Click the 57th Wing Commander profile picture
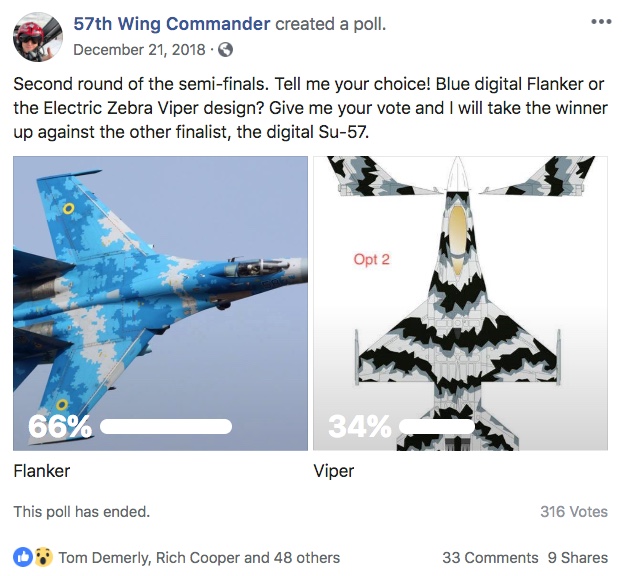This screenshot has width=622, height=576. coord(38,37)
